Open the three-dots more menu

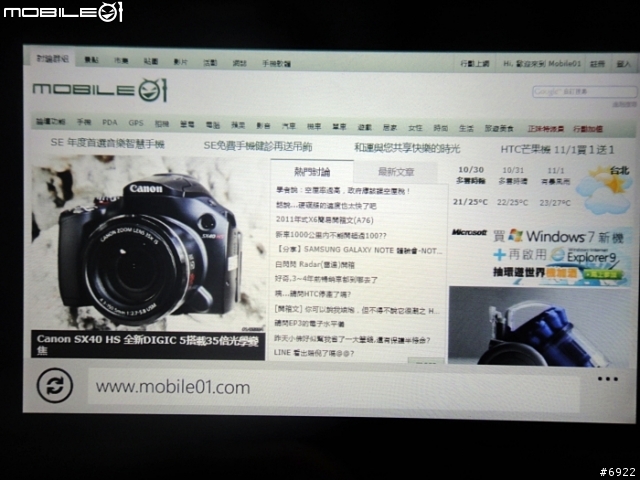tap(608, 379)
